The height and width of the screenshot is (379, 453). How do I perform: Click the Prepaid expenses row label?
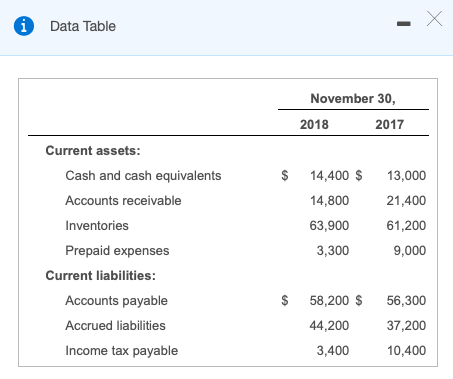click(117, 251)
